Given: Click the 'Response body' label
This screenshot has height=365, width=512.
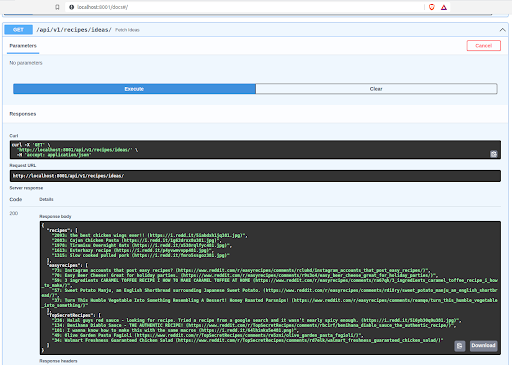Looking at the screenshot, I should point(55,216).
